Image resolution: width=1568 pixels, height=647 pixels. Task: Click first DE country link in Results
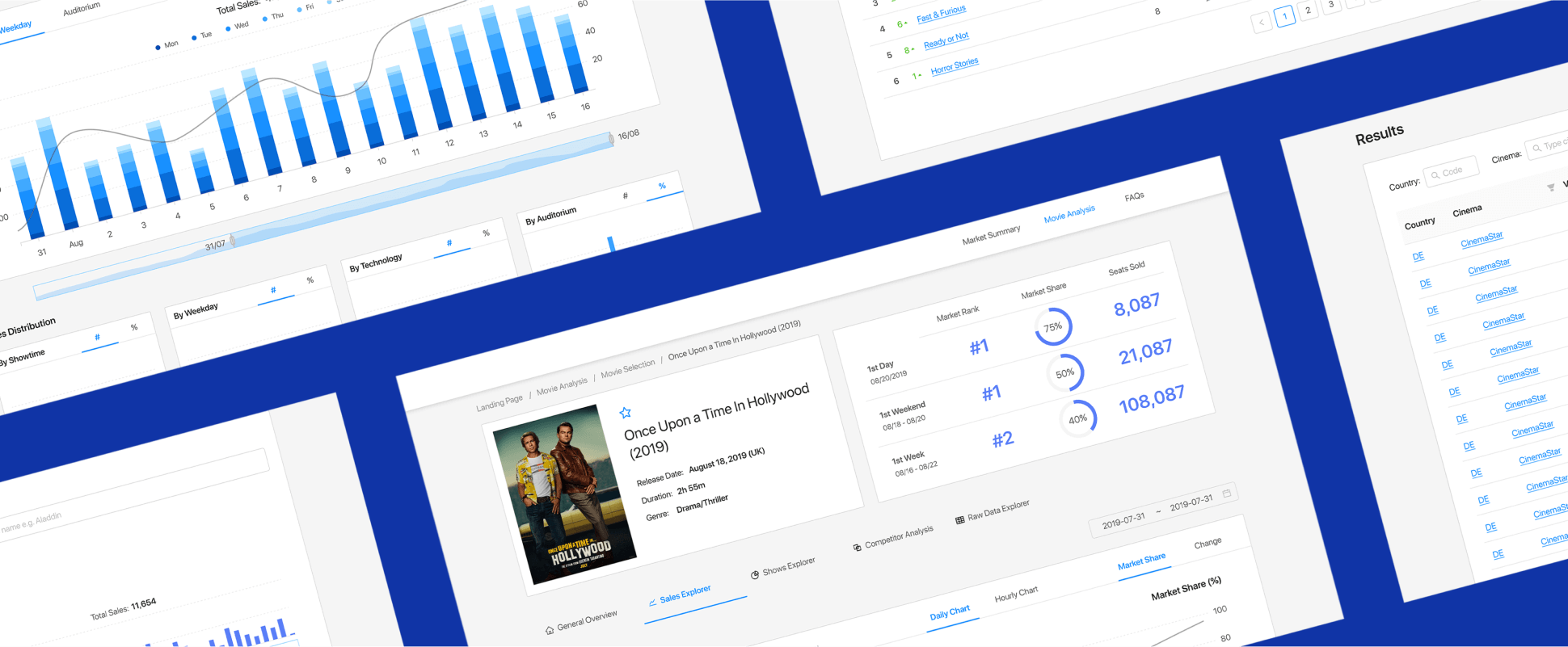pyautogui.click(x=1418, y=256)
